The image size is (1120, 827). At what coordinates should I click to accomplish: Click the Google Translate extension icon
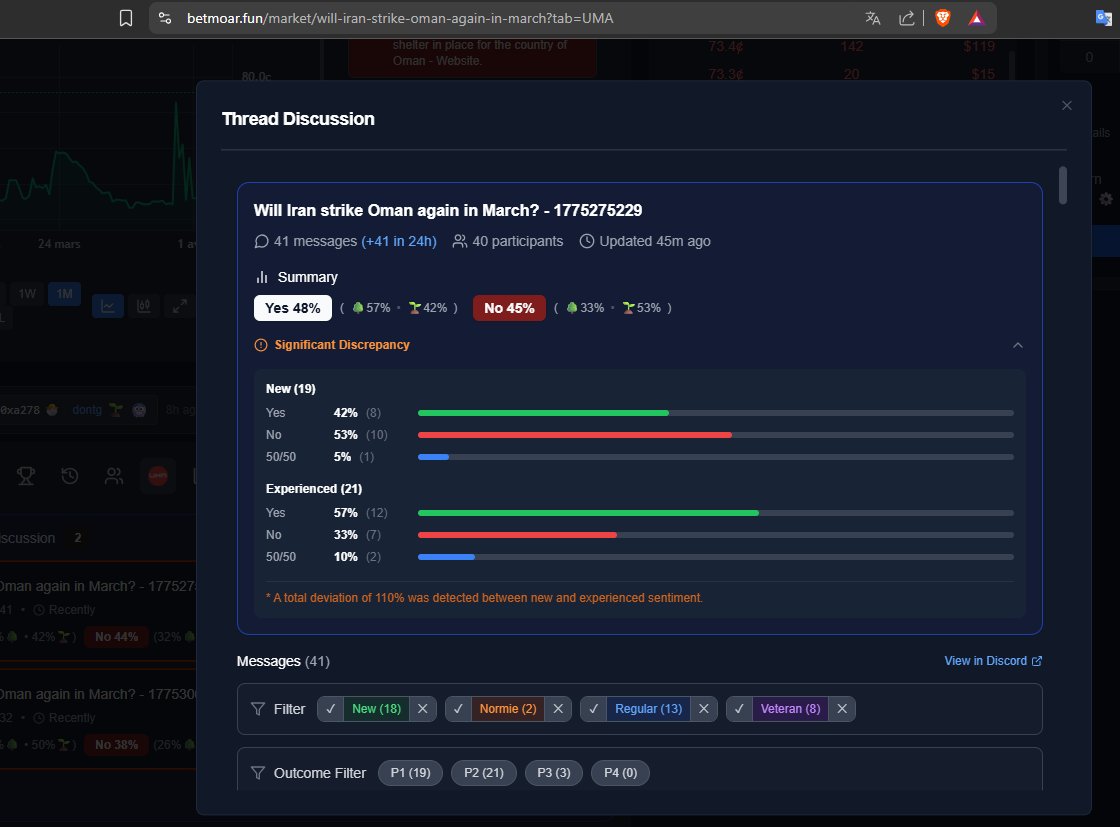tap(1104, 18)
